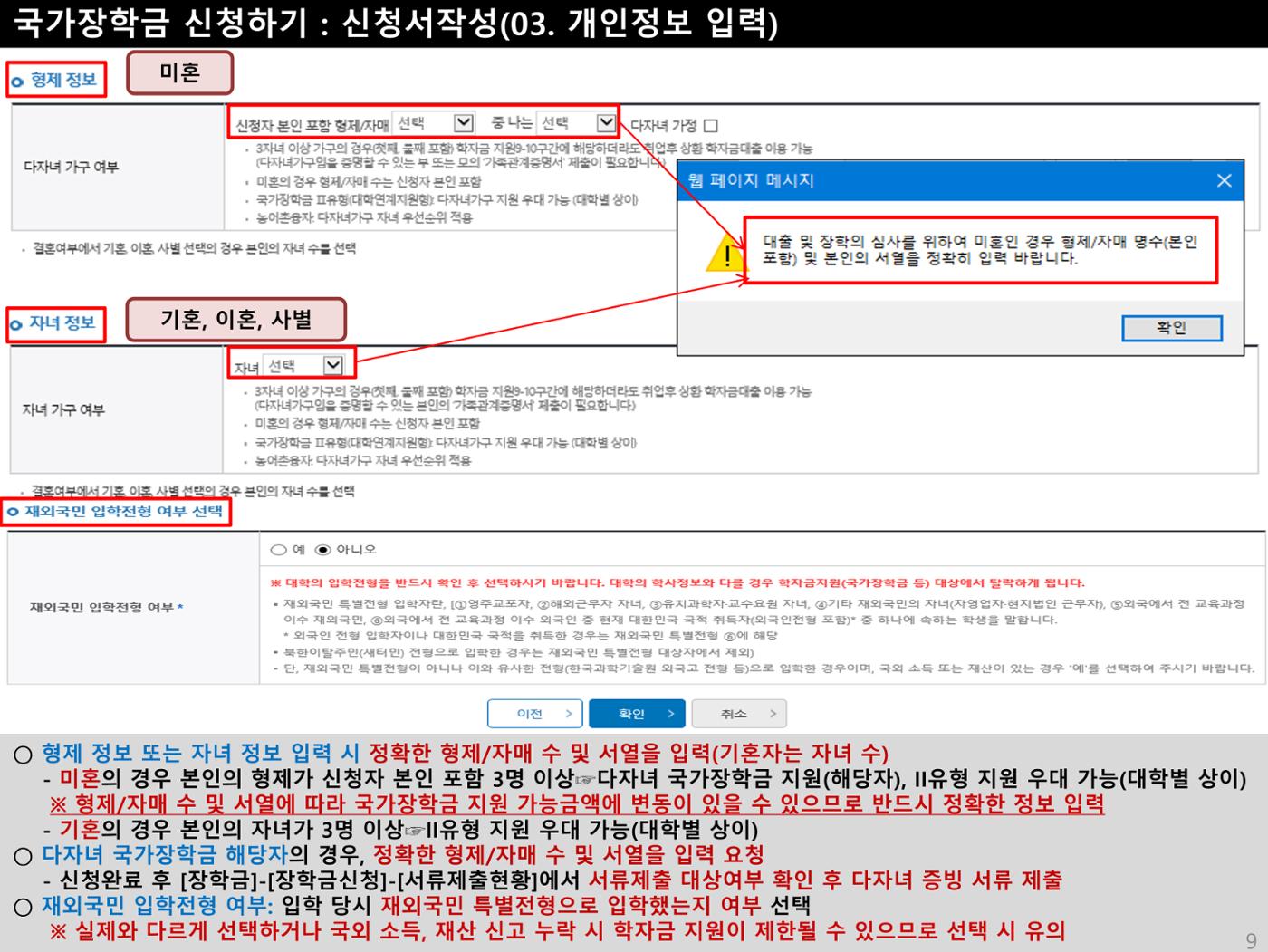Click the 중 나는 label

[511, 123]
